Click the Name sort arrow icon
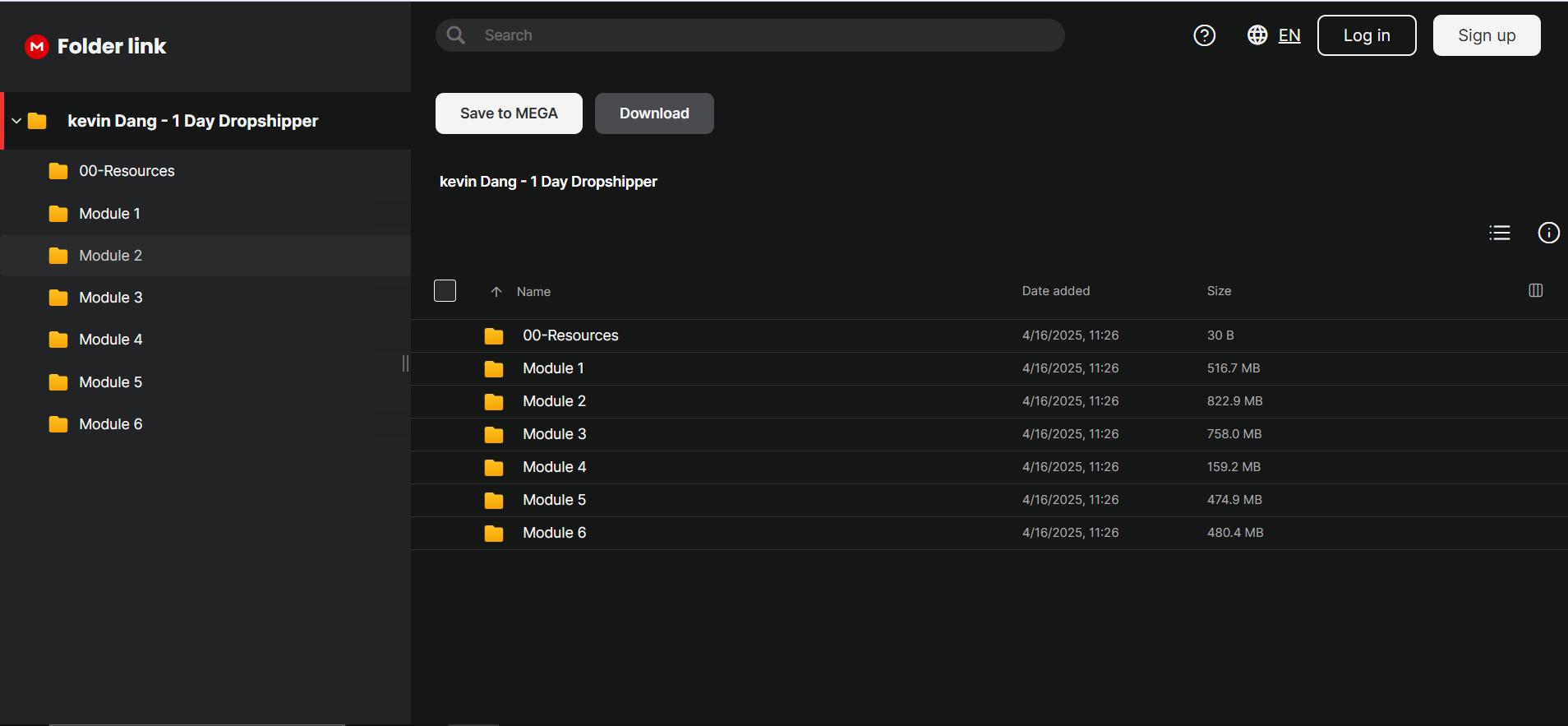The width and height of the screenshot is (1568, 726). [496, 292]
